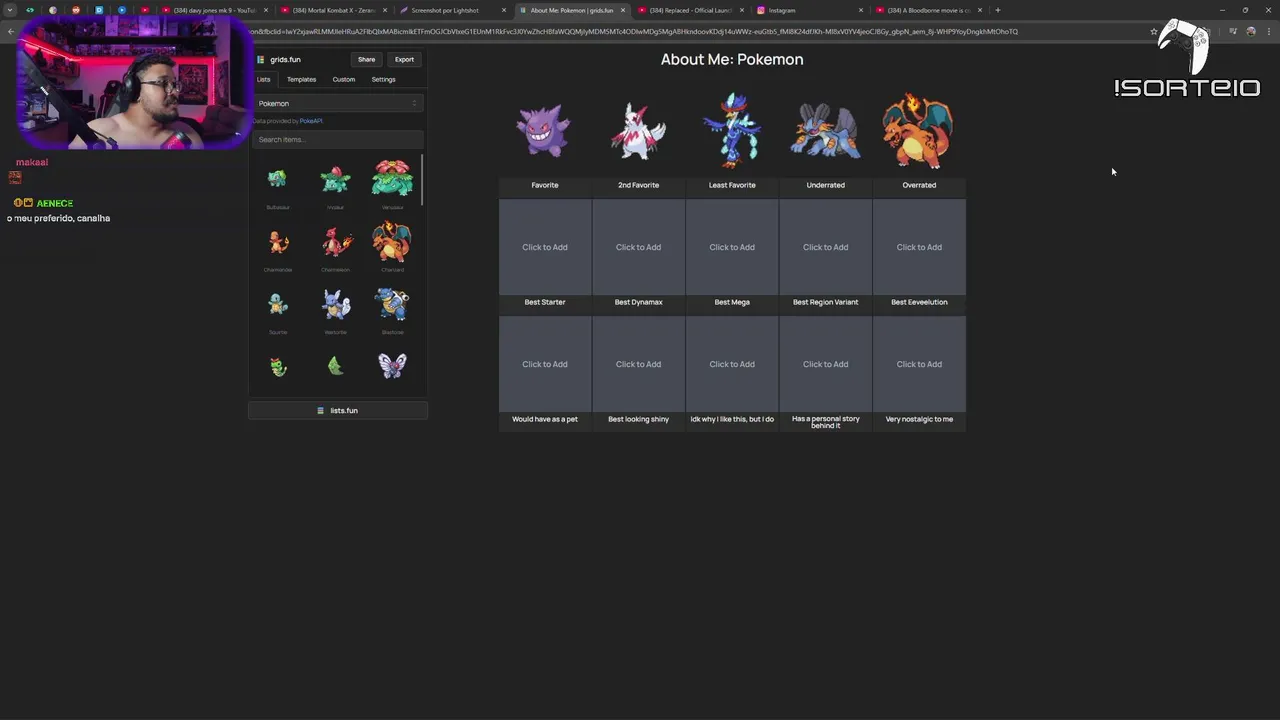Open a new browser tab

tap(997, 10)
